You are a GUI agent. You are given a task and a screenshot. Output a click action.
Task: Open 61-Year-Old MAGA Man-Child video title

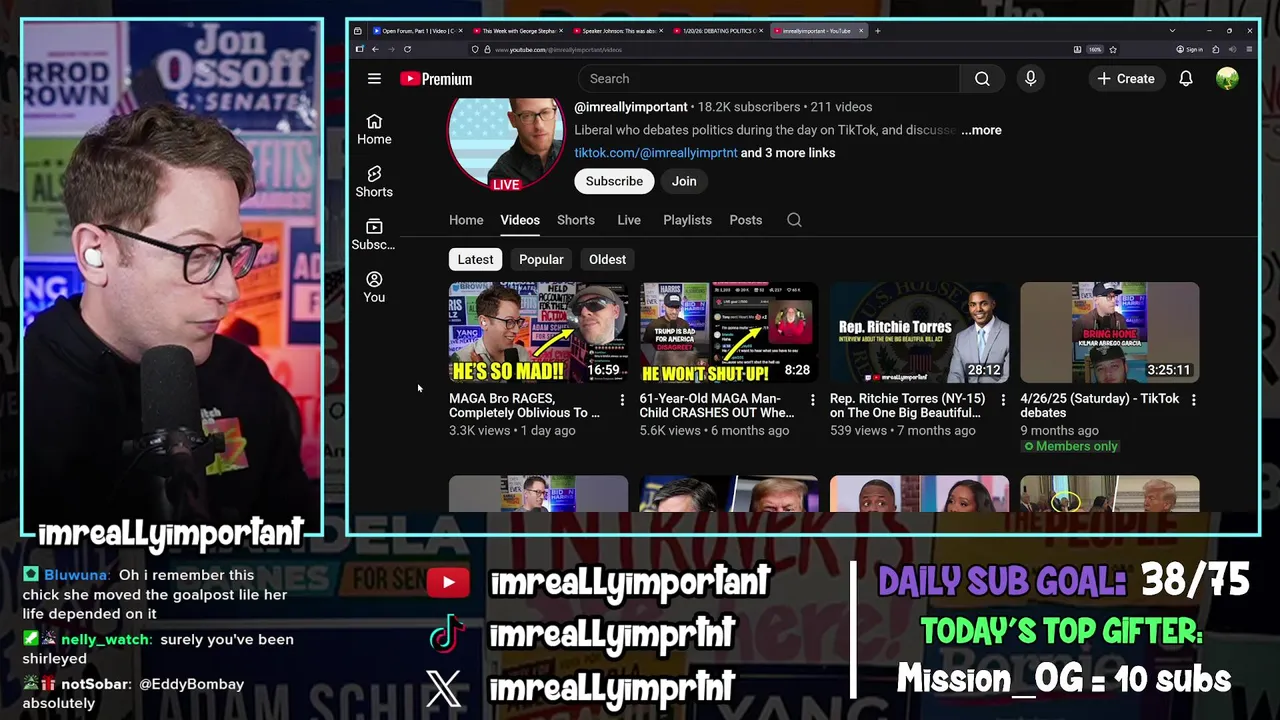(x=717, y=406)
